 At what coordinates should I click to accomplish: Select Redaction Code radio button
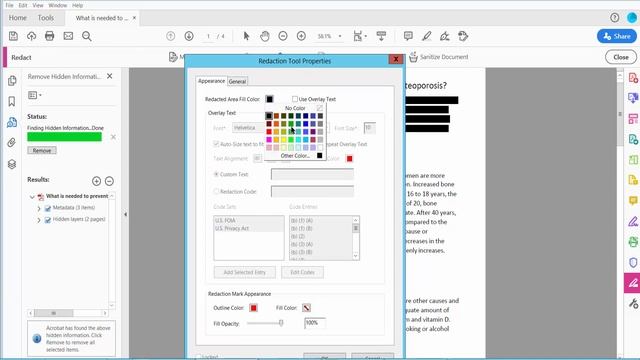click(x=216, y=191)
